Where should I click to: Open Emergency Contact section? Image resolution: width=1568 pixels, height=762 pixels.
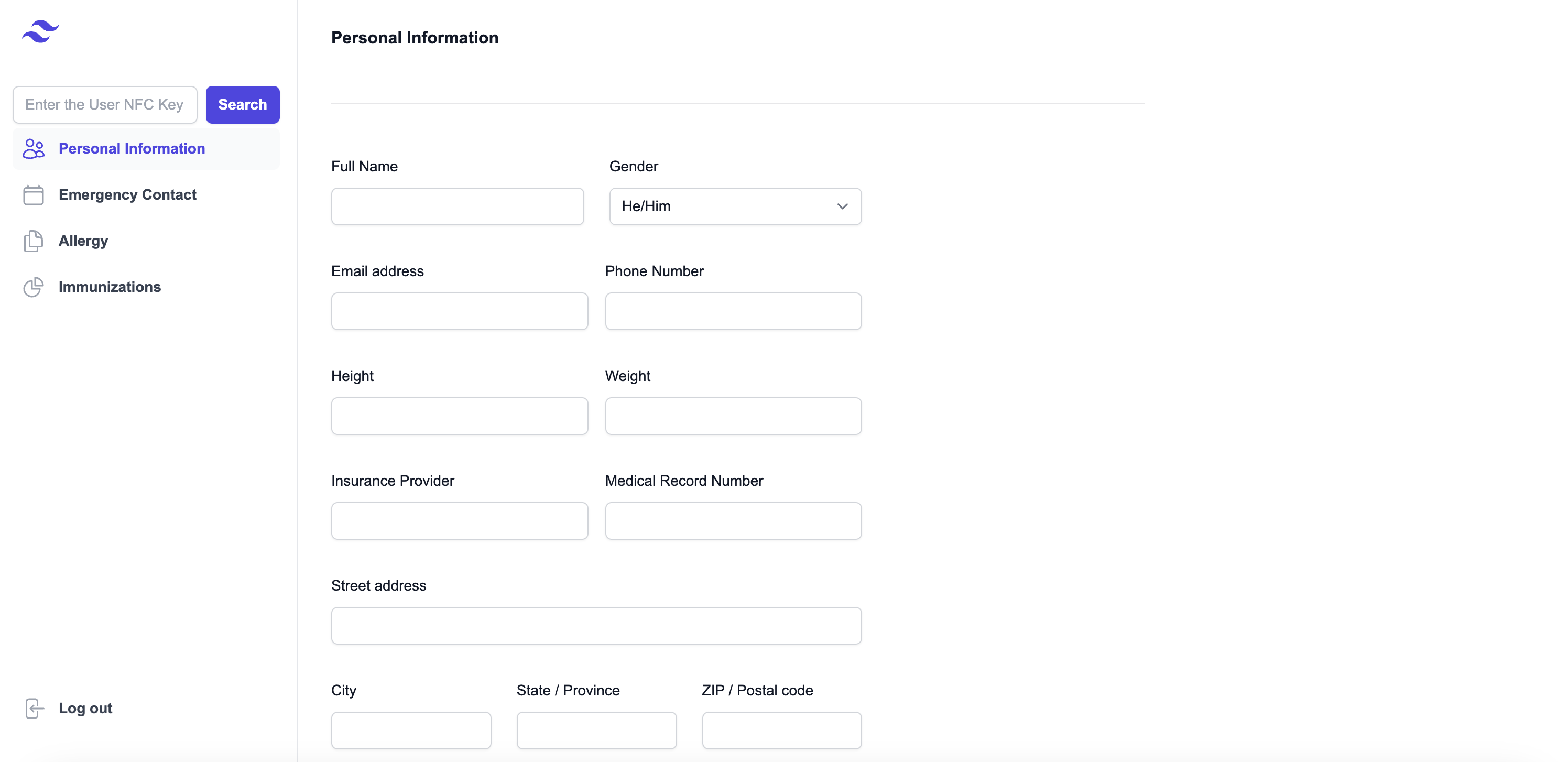pos(127,195)
